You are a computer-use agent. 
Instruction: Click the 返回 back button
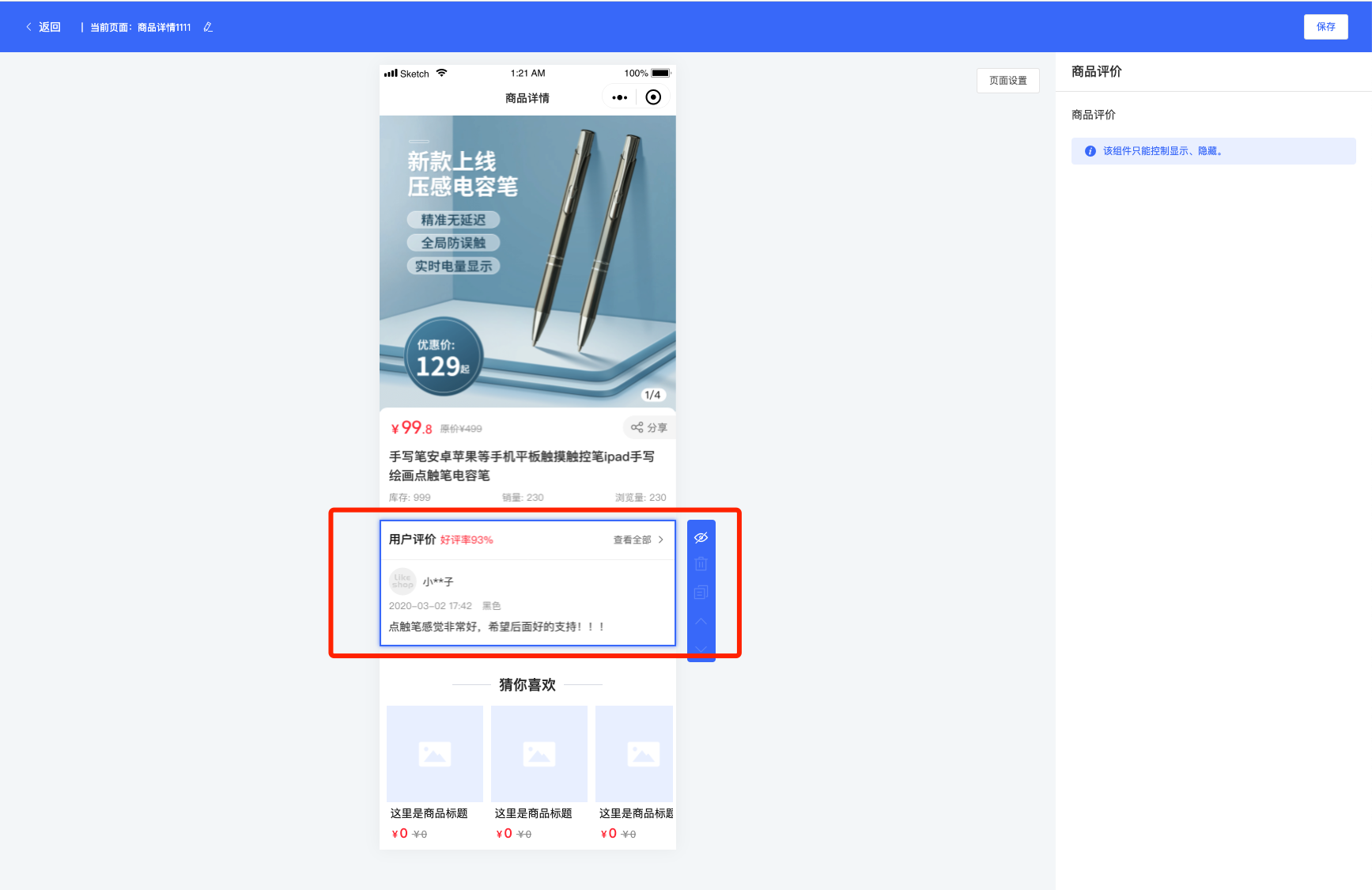pyautogui.click(x=43, y=27)
